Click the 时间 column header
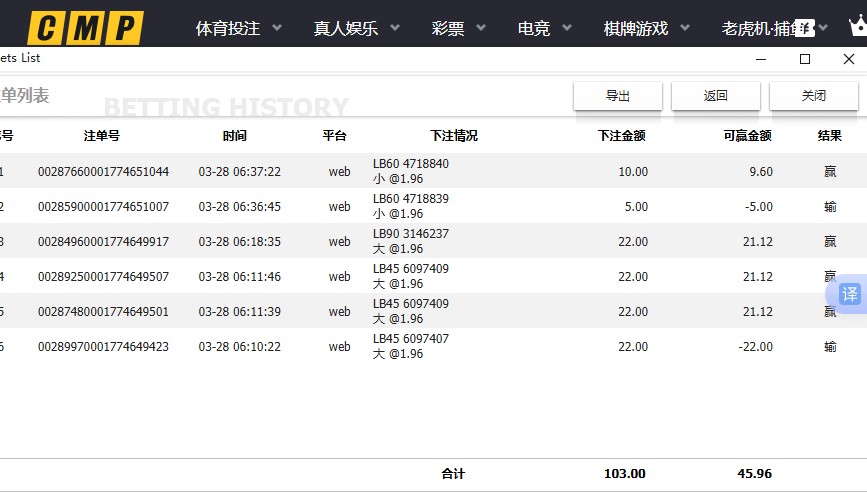The height and width of the screenshot is (492, 867). point(235,136)
